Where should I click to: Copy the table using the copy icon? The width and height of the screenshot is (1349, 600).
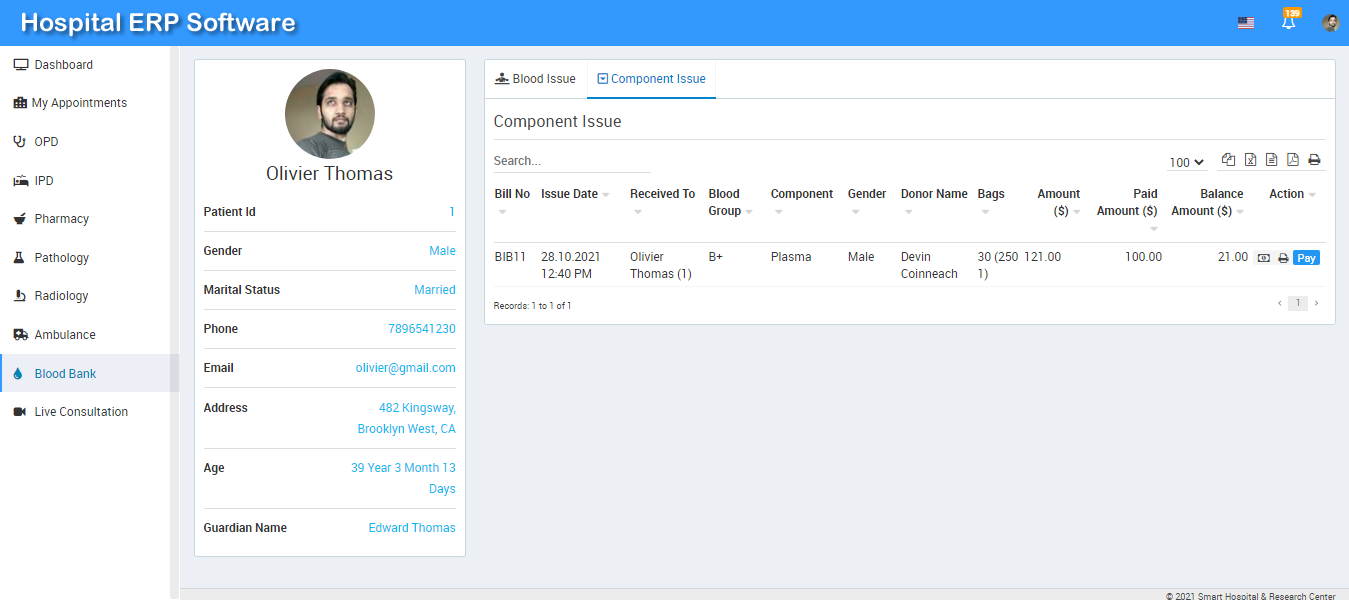(1228, 160)
